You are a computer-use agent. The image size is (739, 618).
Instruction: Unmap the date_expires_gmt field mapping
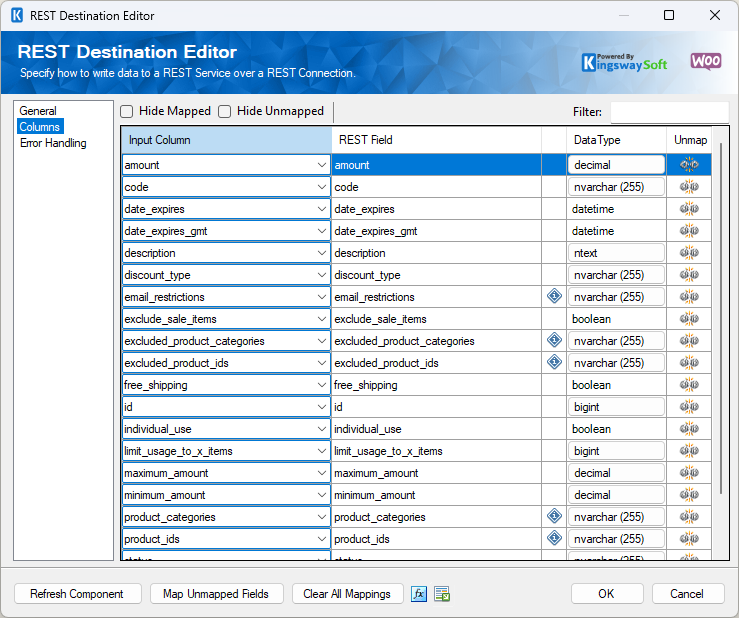pyautogui.click(x=689, y=231)
